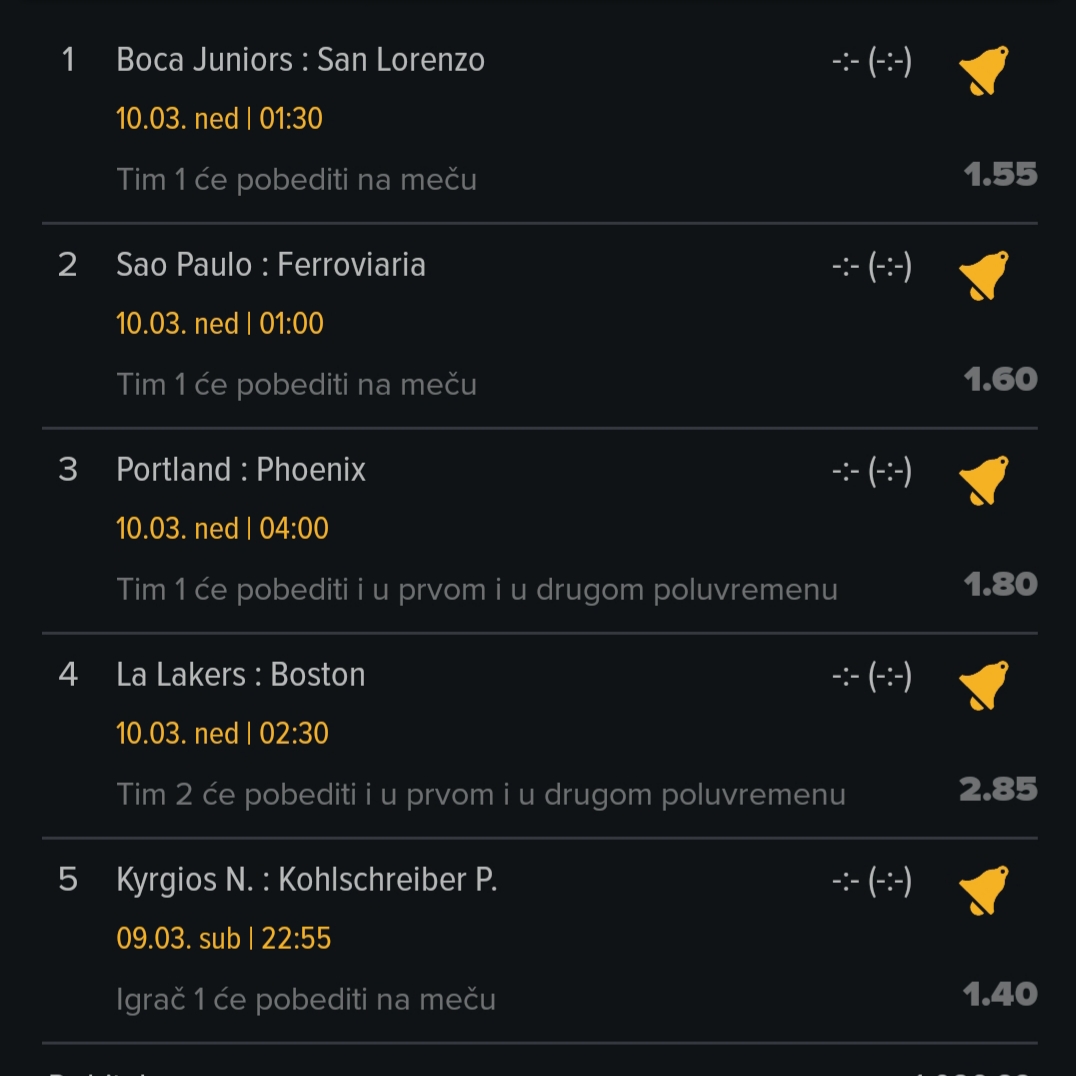Toggle notification bell for Kyrgios Kohlschreiber match
Screen dimensions: 1076x1076
pyautogui.click(x=983, y=890)
